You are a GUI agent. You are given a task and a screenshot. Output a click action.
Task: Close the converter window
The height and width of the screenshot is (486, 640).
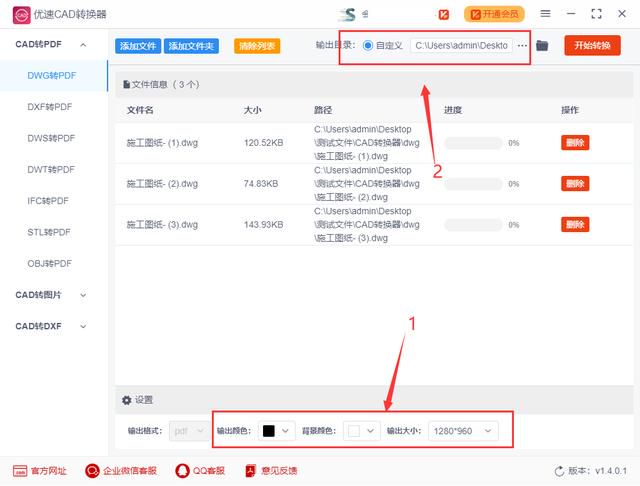click(622, 14)
